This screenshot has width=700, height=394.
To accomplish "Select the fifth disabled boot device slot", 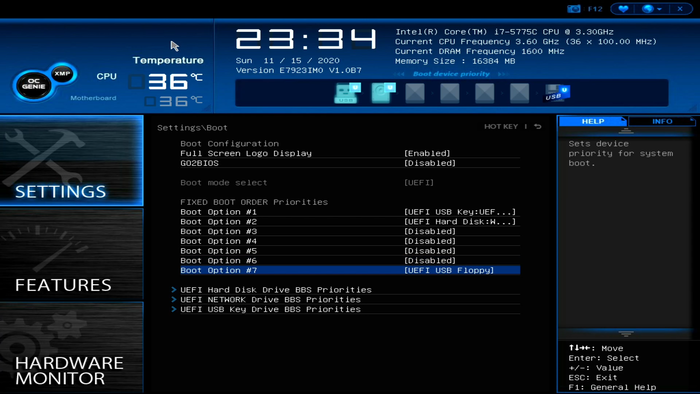I will coord(484,93).
